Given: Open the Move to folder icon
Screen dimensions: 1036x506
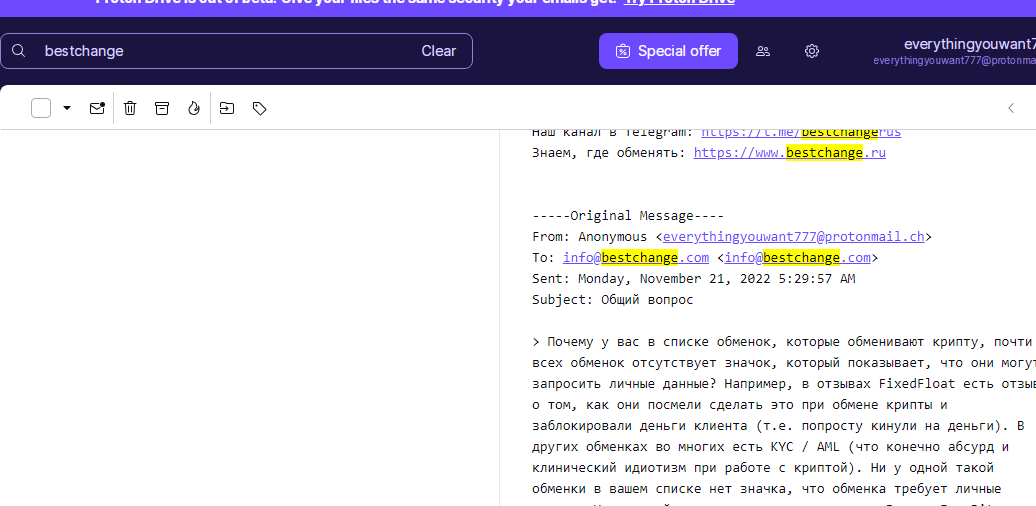Looking at the screenshot, I should point(227,108).
